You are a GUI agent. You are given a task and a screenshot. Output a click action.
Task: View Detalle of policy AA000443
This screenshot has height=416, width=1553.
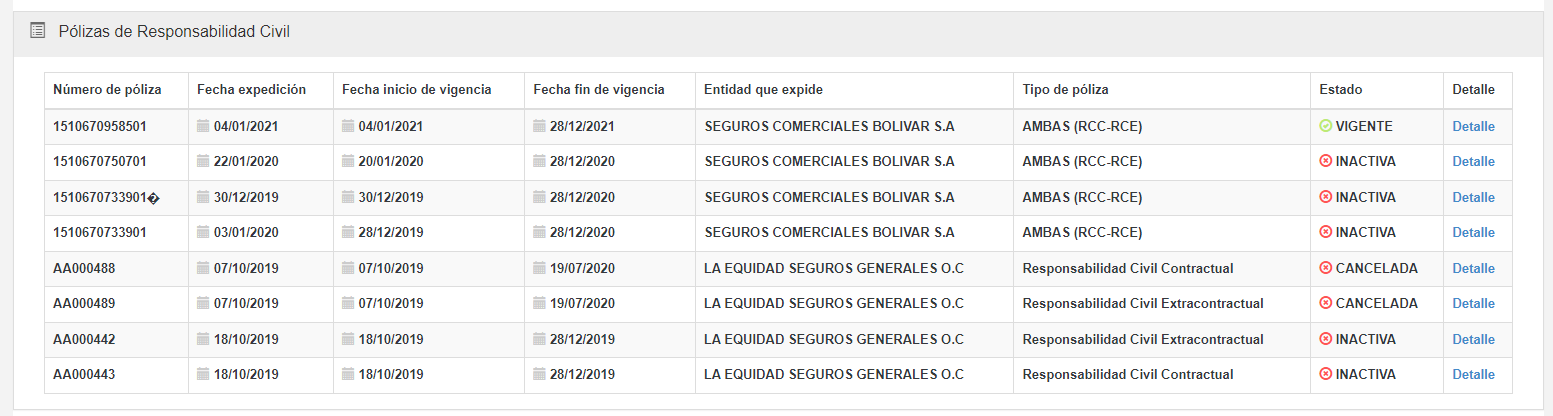pos(1473,374)
